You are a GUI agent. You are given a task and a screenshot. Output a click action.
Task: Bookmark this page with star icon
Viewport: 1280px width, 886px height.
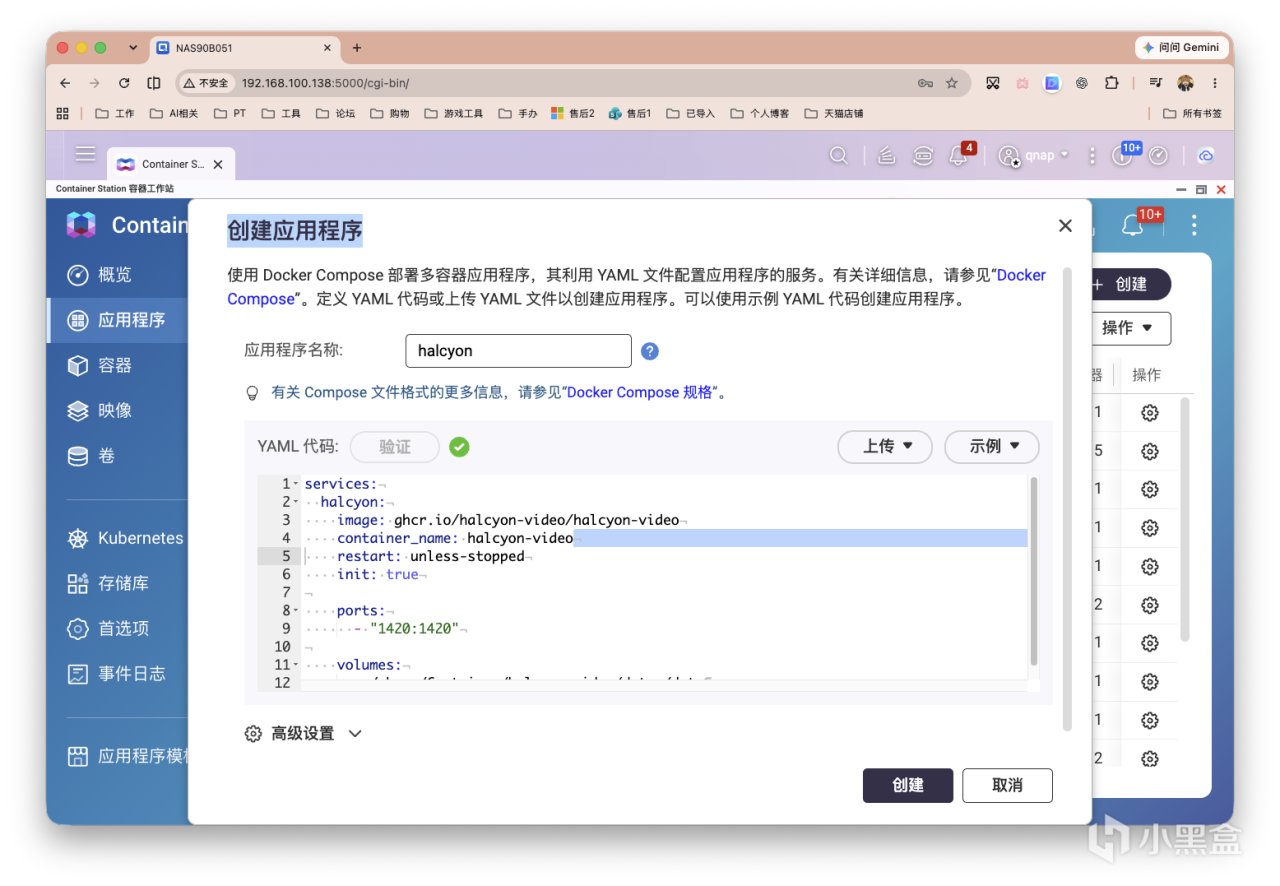(951, 83)
